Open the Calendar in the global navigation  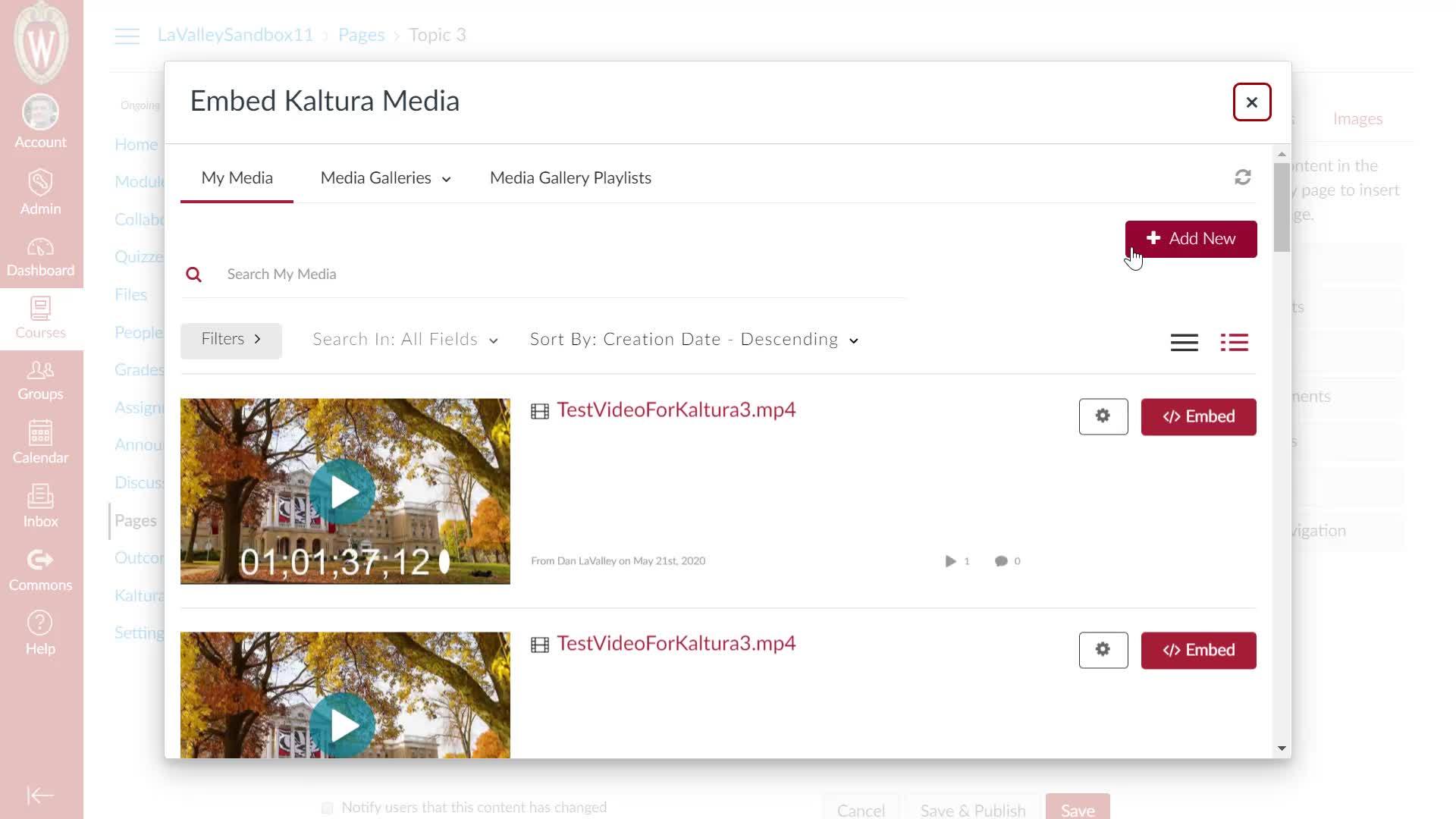tap(40, 443)
